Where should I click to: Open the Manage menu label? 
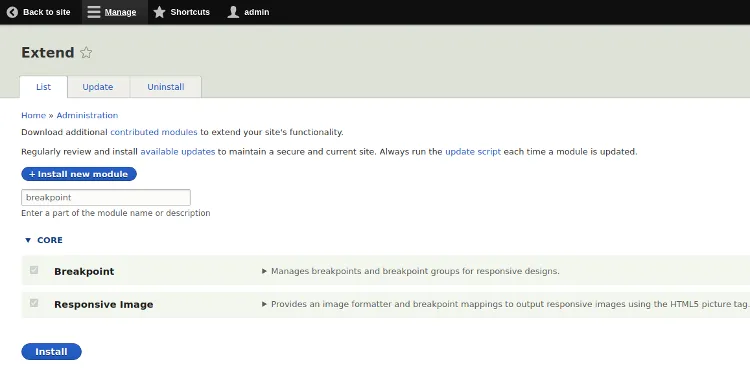point(120,12)
